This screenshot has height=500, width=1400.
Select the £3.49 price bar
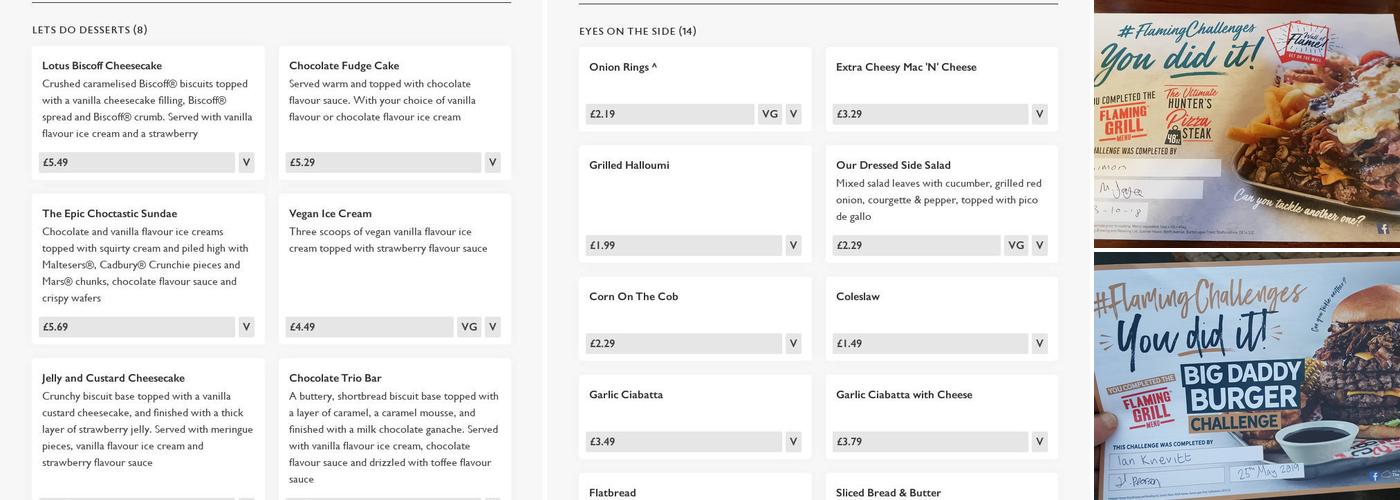click(684, 441)
